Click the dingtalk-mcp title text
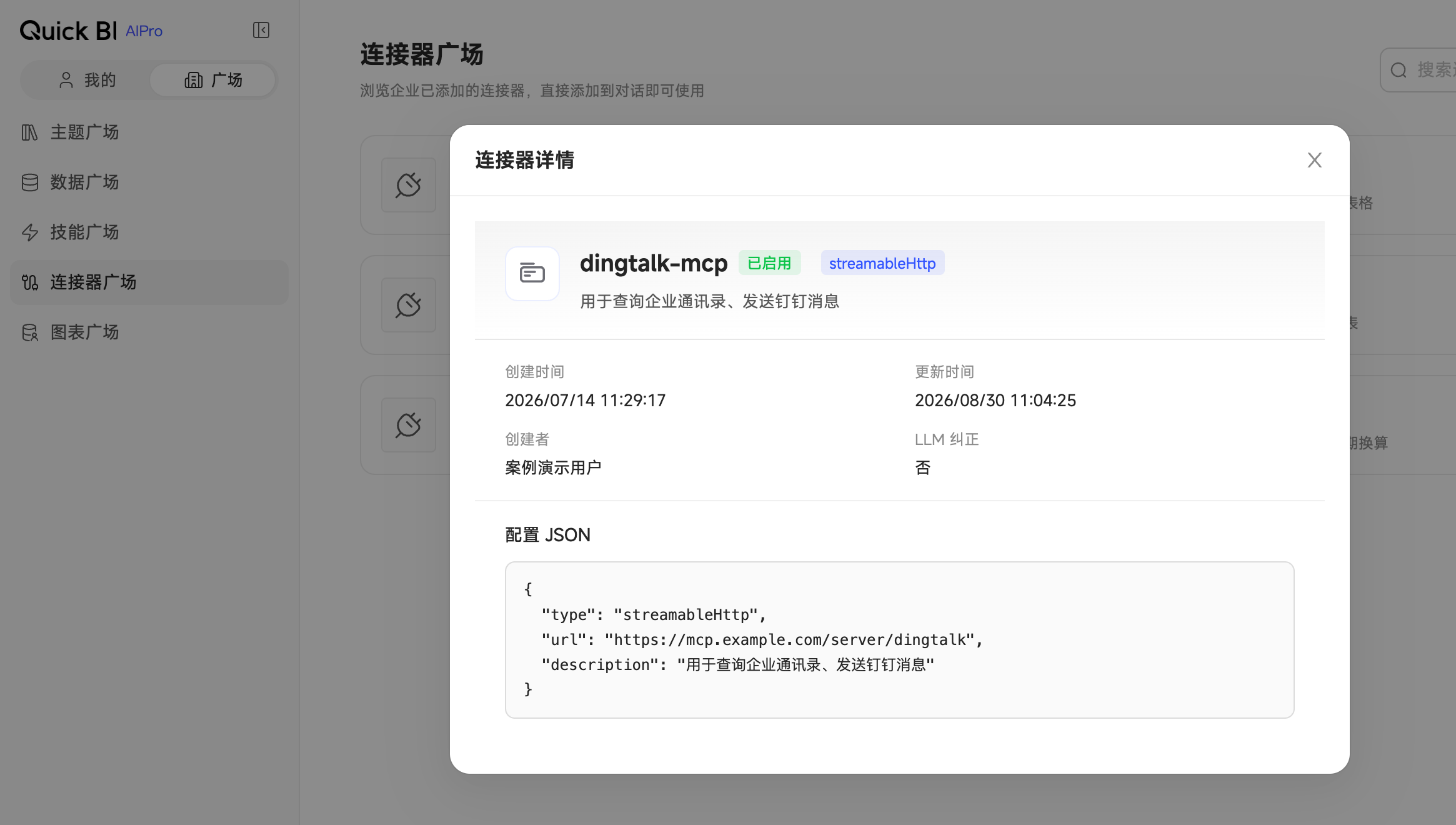This screenshot has height=825, width=1456. (654, 263)
